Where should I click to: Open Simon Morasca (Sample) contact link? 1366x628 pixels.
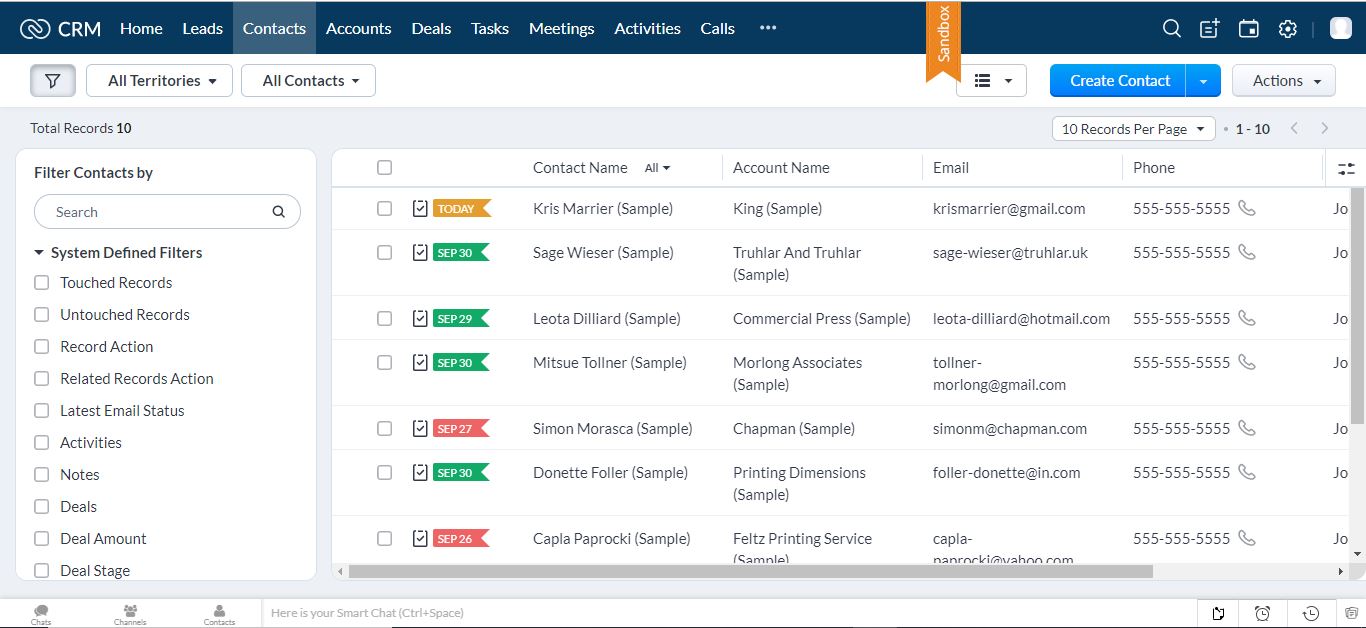pyautogui.click(x=612, y=428)
